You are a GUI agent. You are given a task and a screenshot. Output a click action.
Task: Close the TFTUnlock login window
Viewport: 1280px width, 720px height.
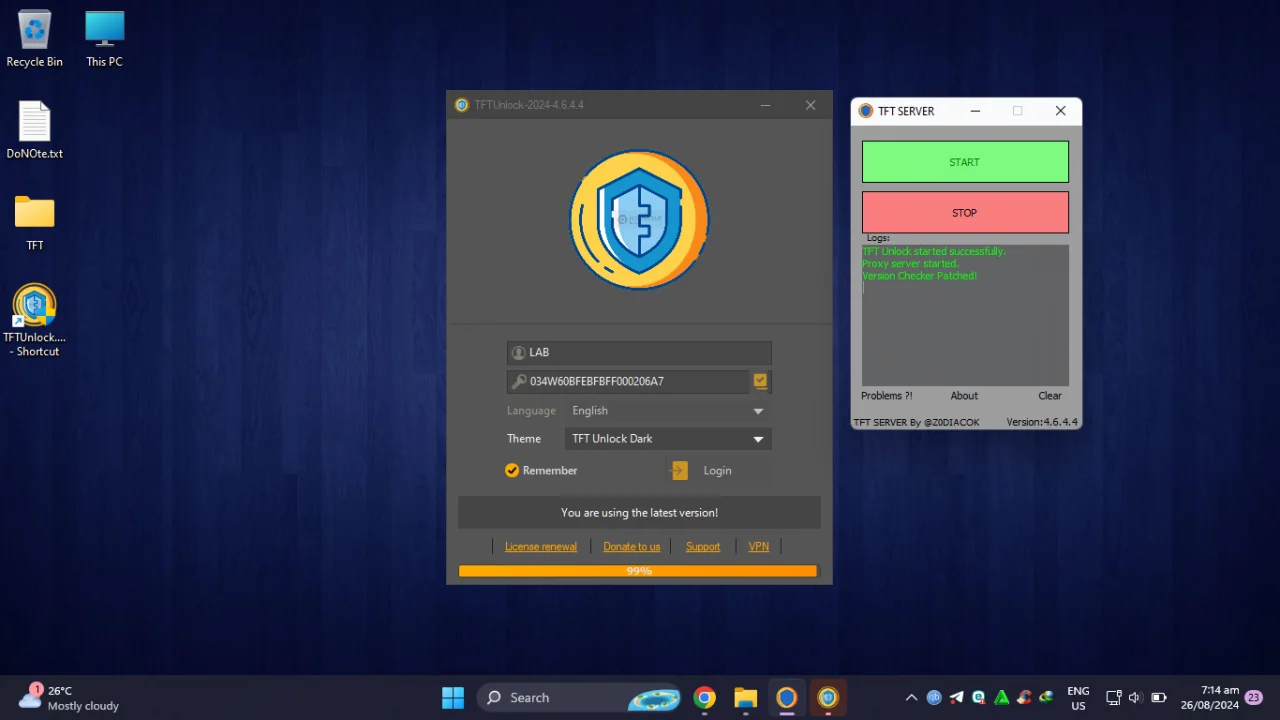(x=810, y=105)
